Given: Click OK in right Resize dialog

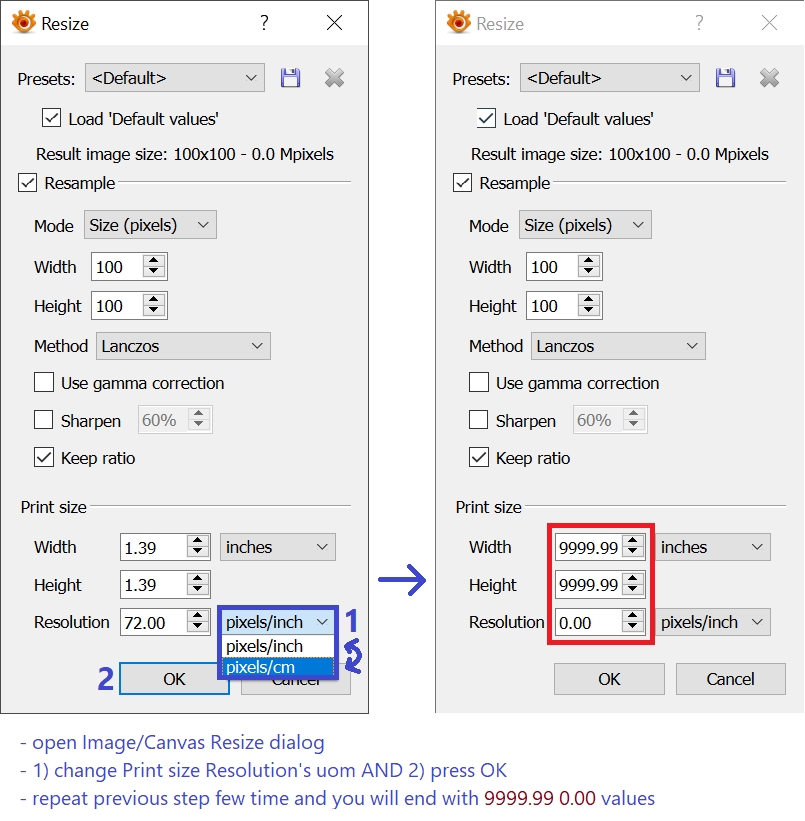Looking at the screenshot, I should click(609, 679).
